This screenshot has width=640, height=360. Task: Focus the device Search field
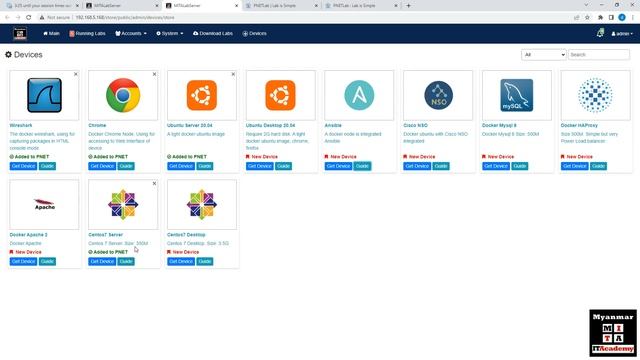click(x=599, y=55)
